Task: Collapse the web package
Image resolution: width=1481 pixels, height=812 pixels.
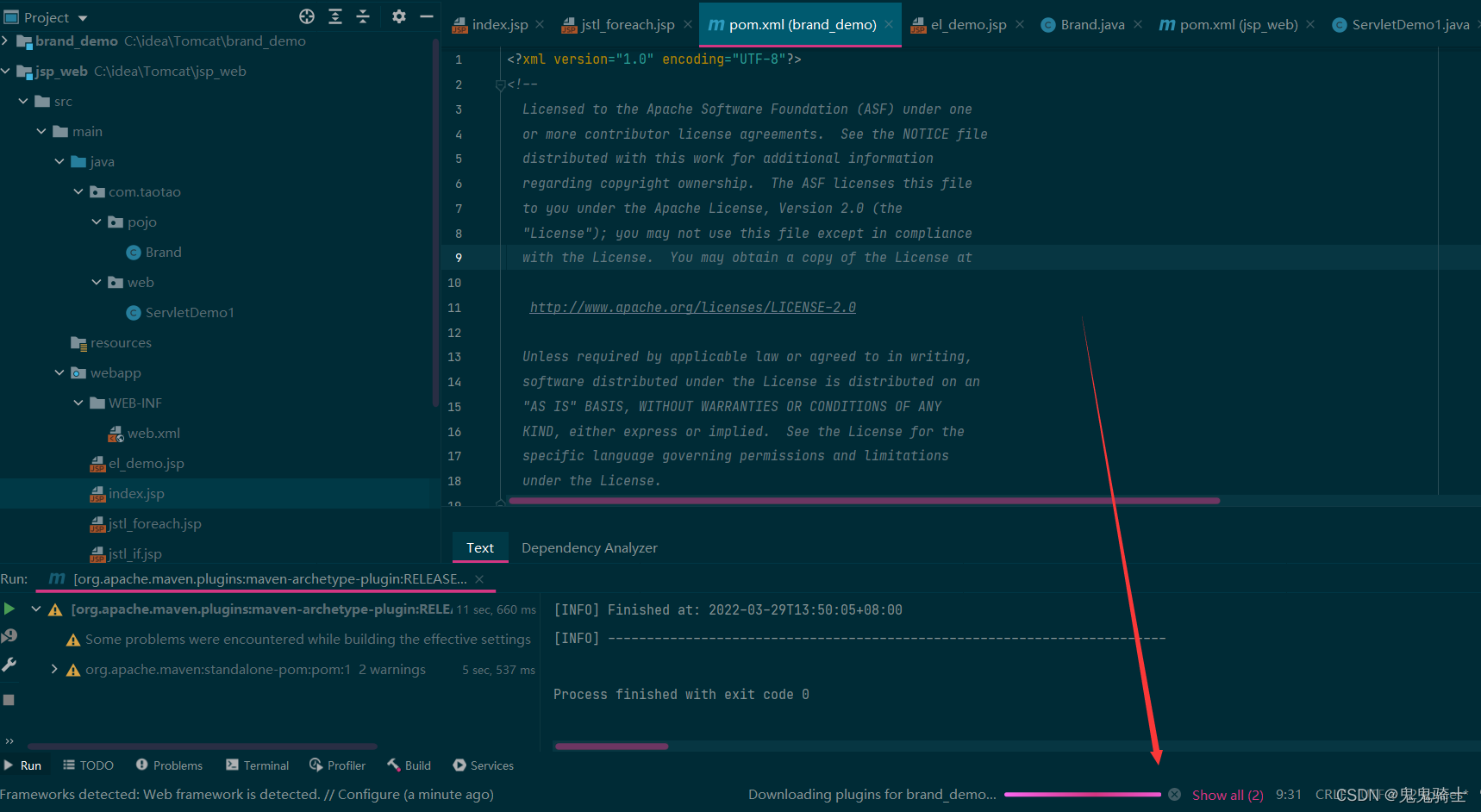Action: coord(97,282)
